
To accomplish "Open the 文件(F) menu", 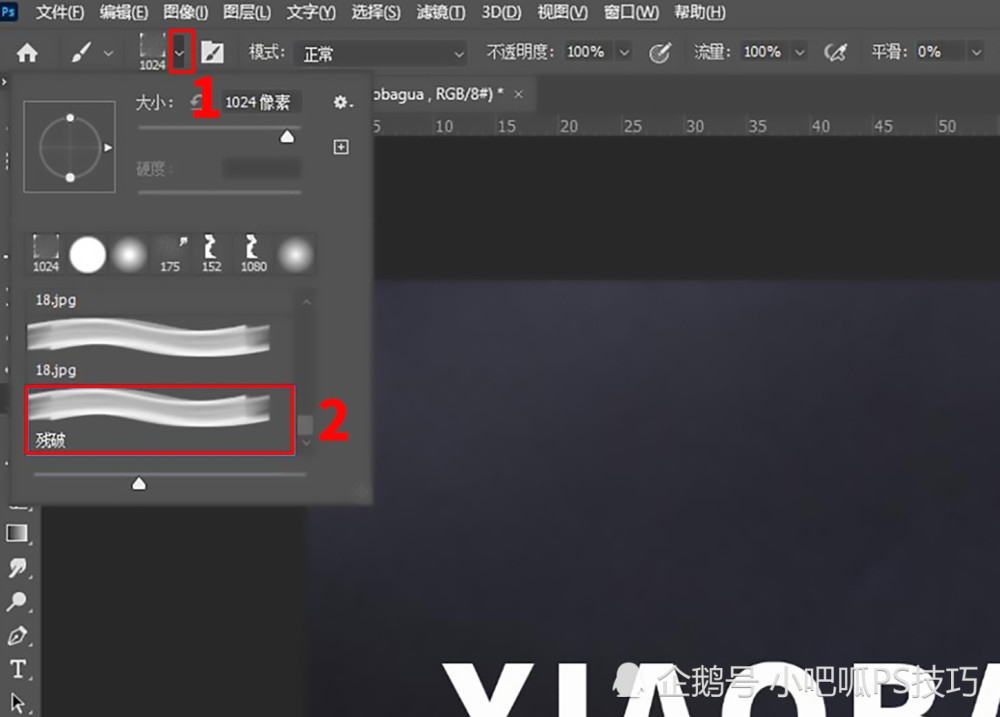I will tap(59, 12).
